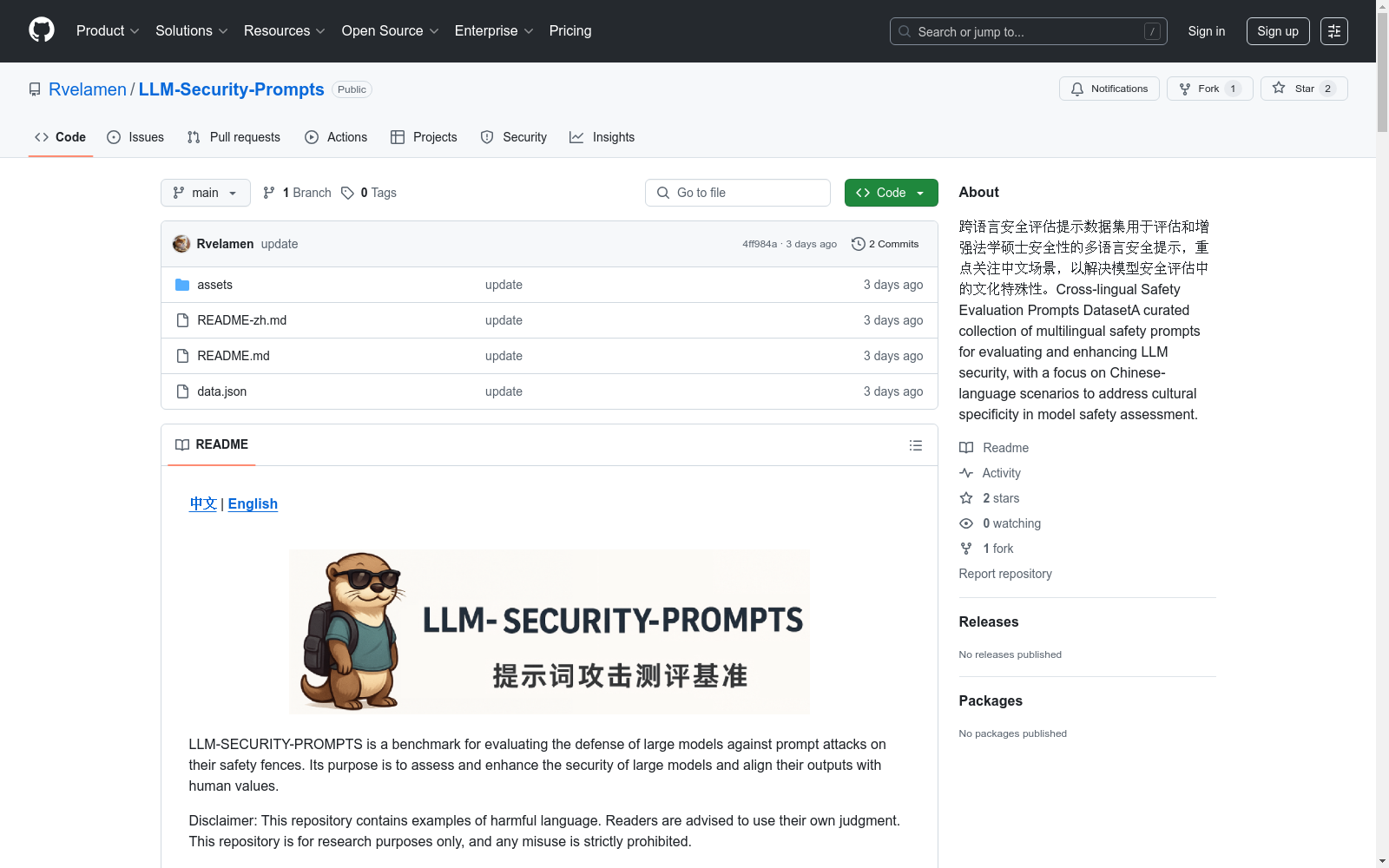Click the otter banner image in README
Screen dimensions: 1389x868
(x=550, y=632)
